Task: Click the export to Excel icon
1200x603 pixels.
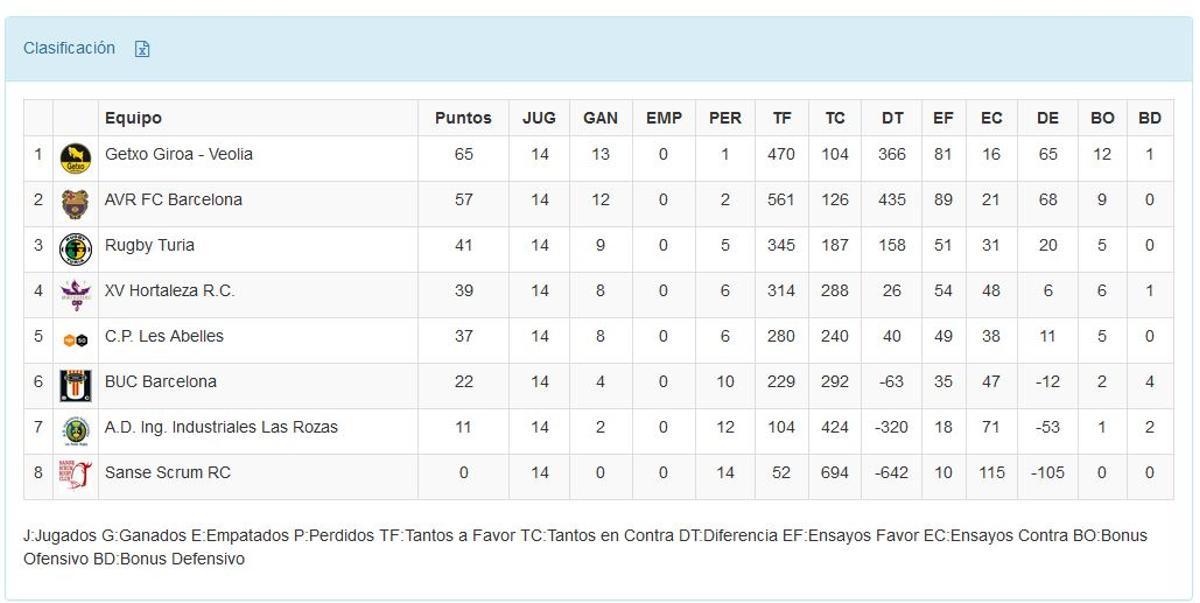Action: click(143, 48)
